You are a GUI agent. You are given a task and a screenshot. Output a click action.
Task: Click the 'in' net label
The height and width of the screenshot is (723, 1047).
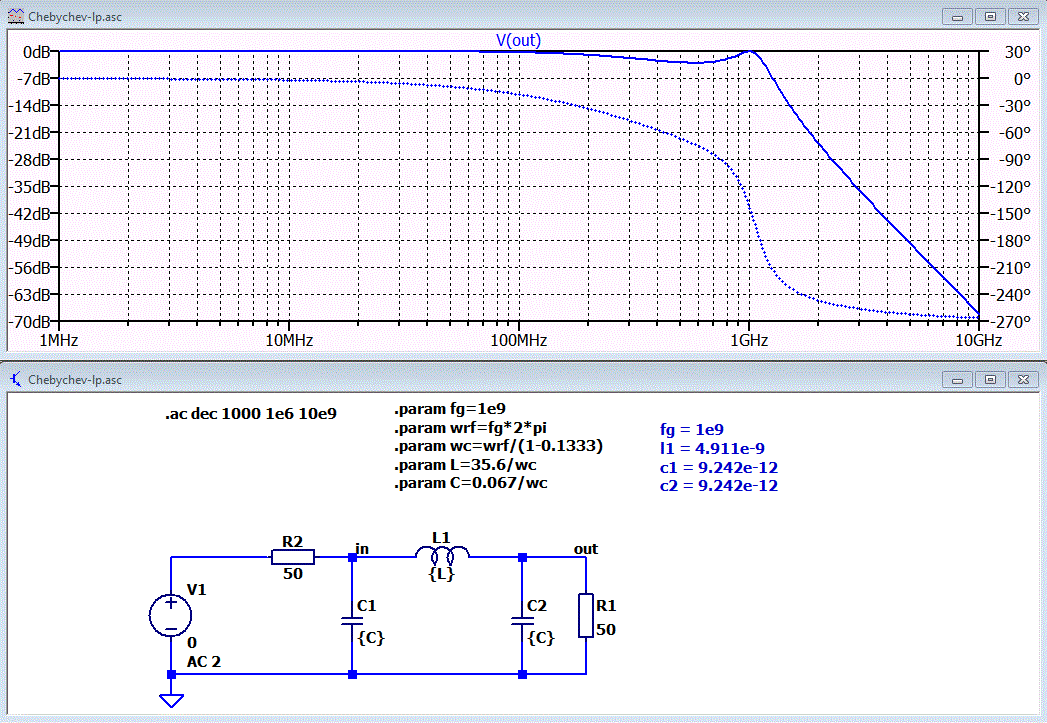click(x=362, y=549)
